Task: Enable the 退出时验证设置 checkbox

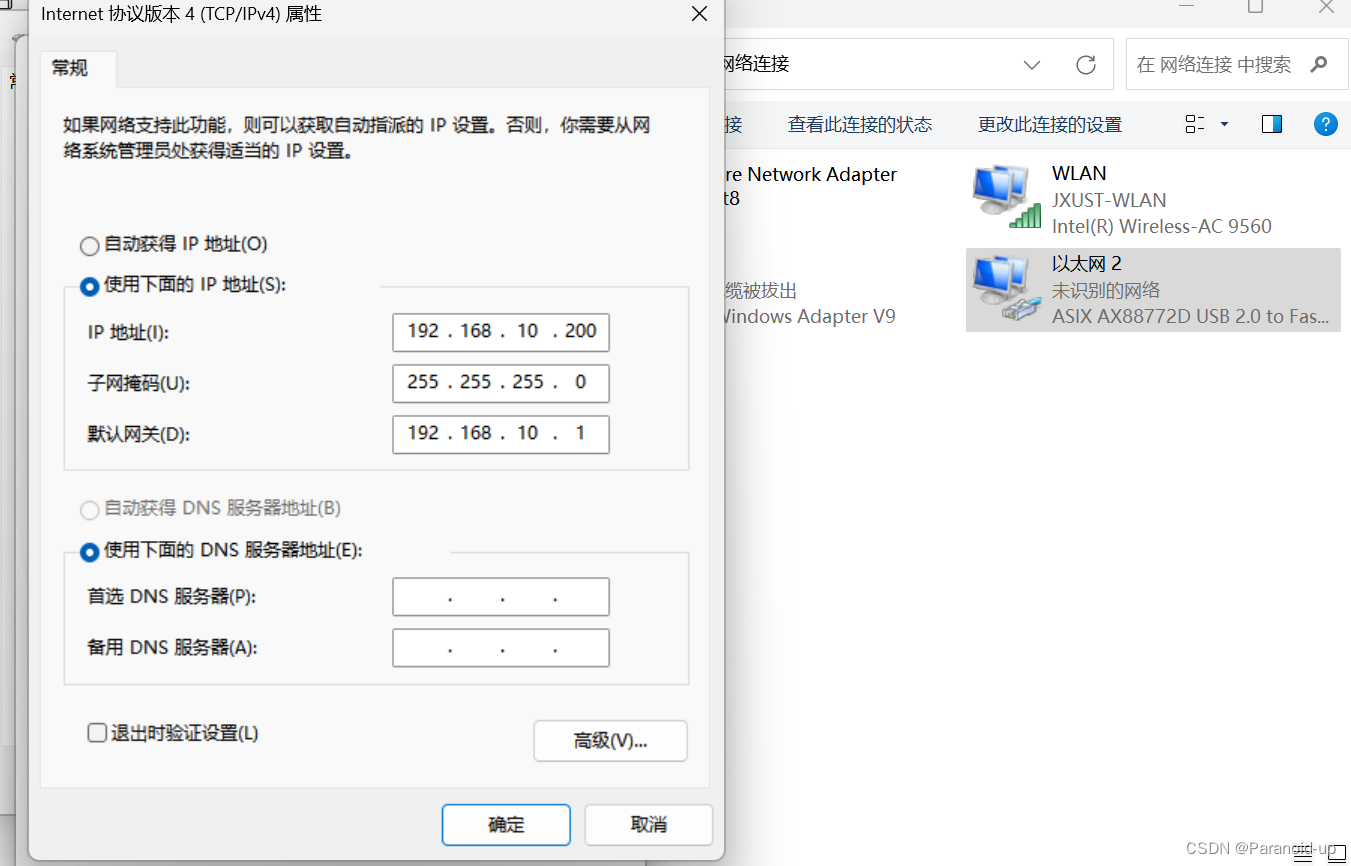Action: 96,732
